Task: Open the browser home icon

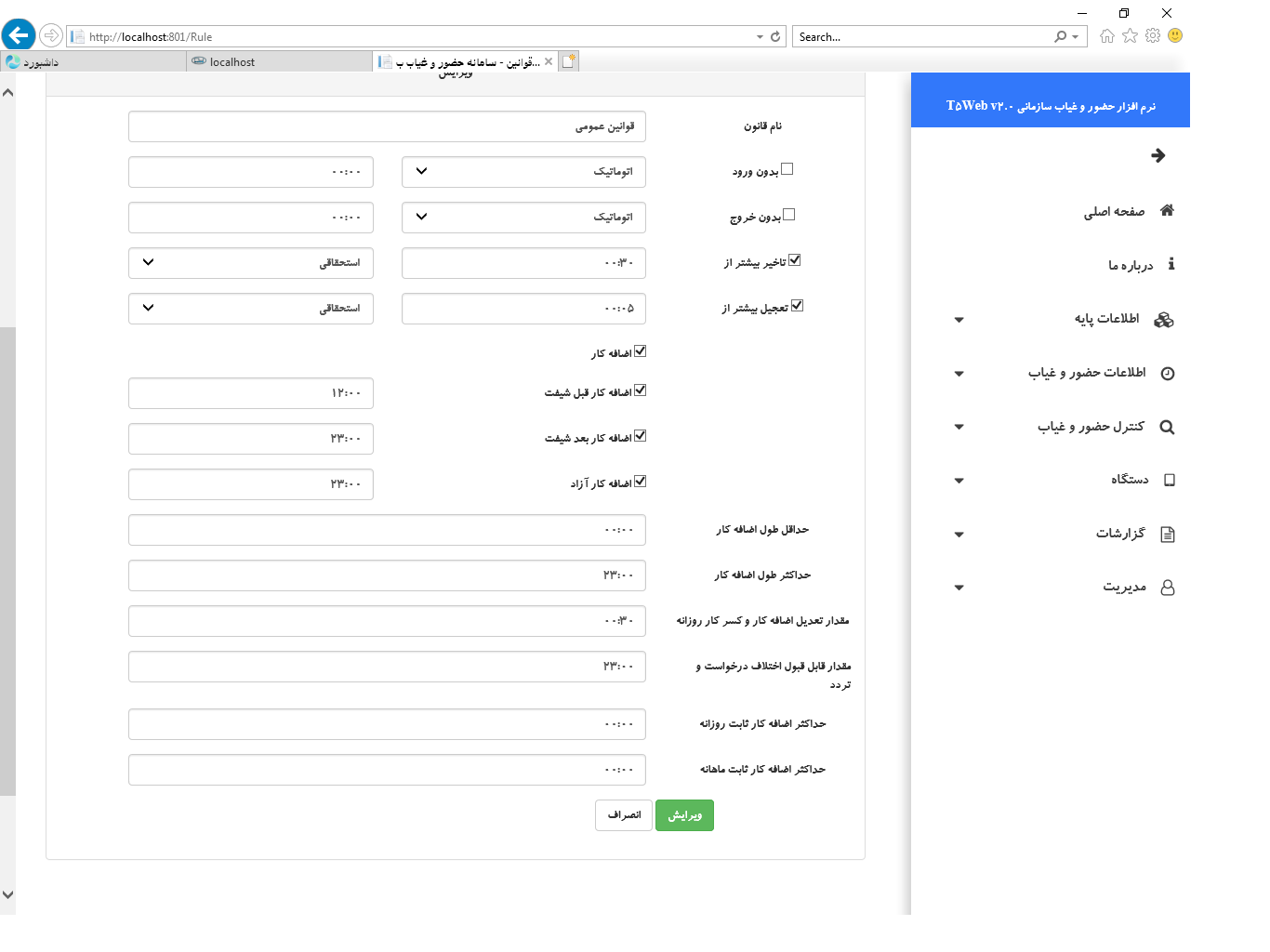Action: point(1106,35)
